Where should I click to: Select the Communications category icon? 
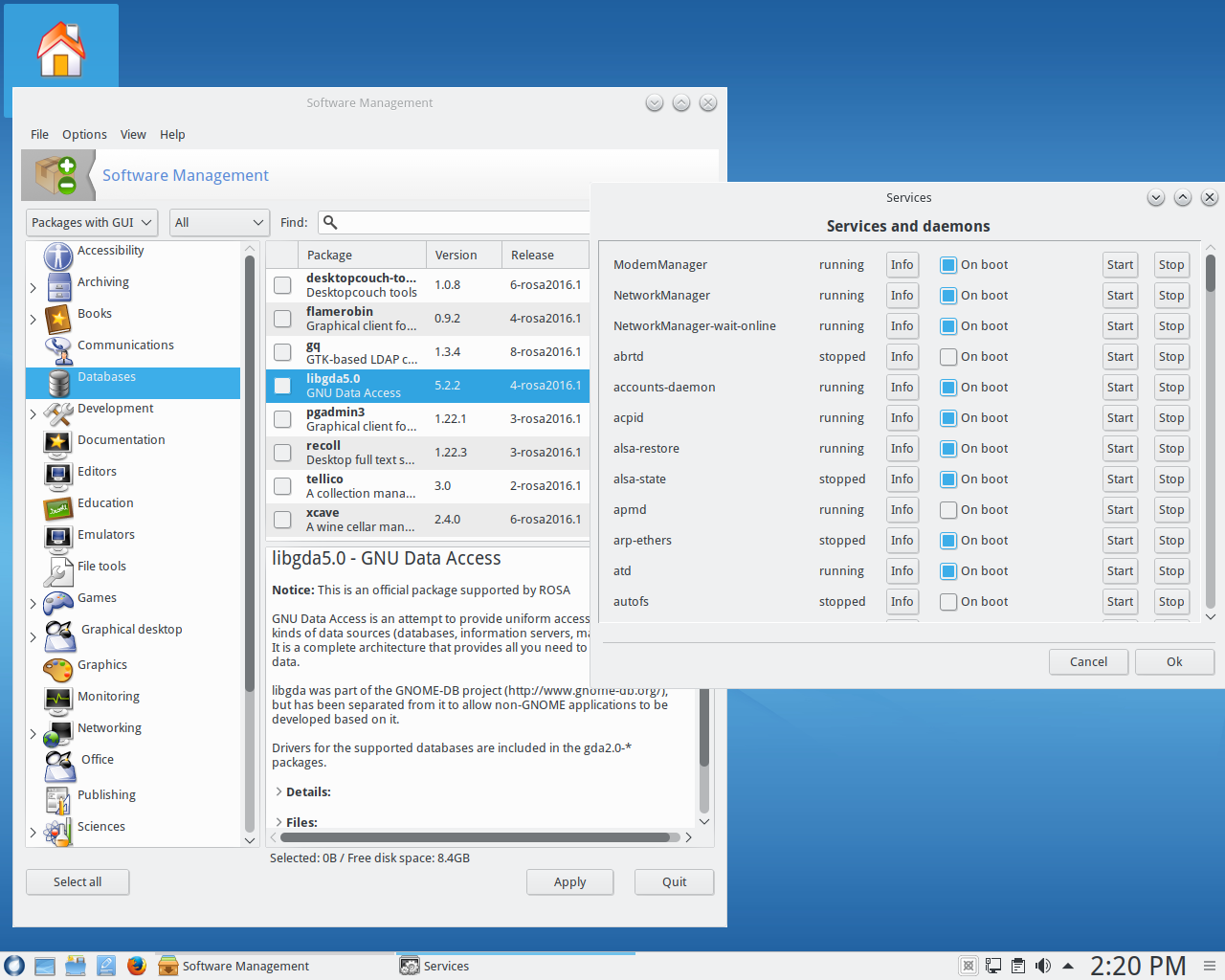point(58,350)
